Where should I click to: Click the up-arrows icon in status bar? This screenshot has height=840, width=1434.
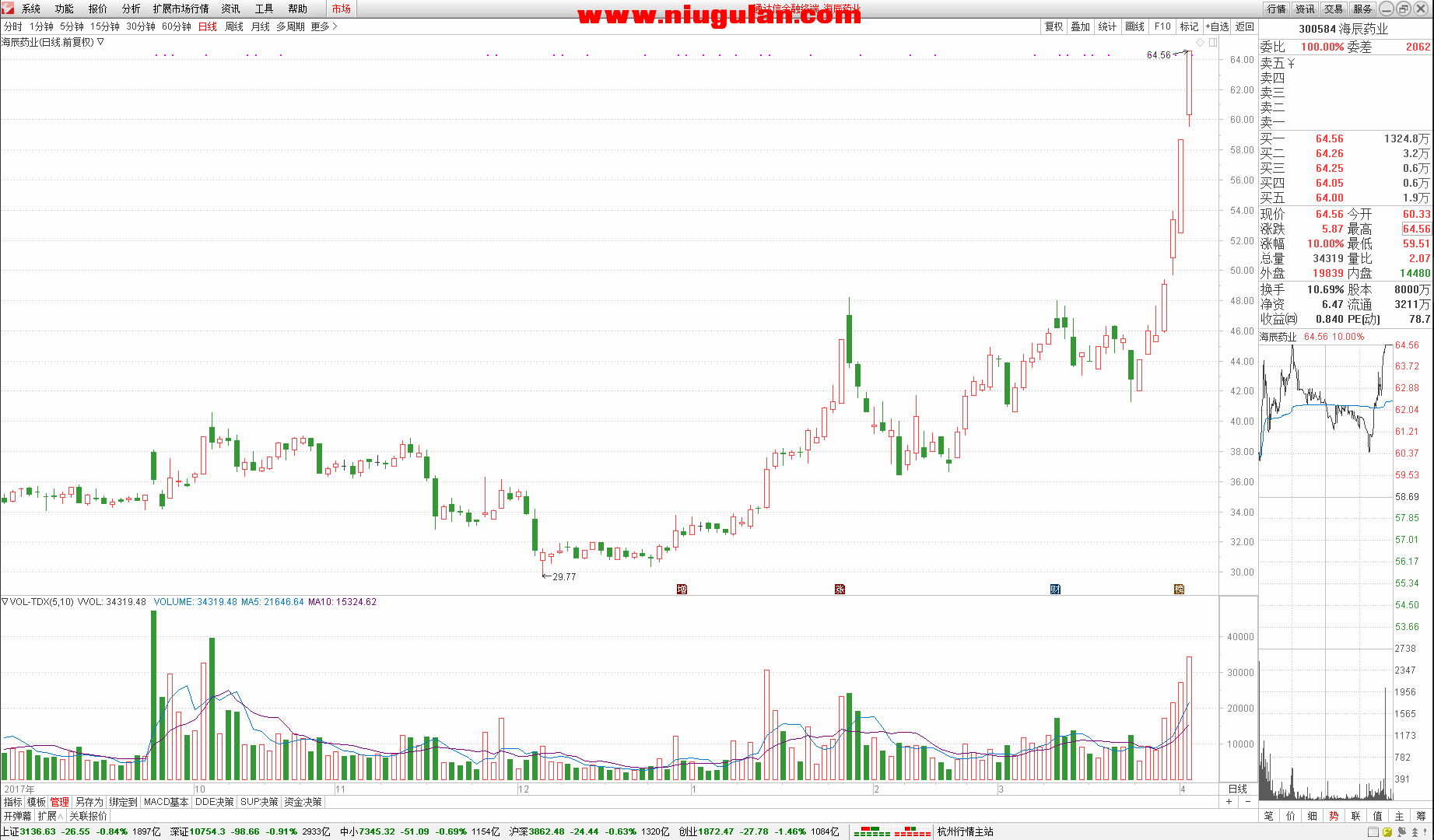(x=1415, y=832)
